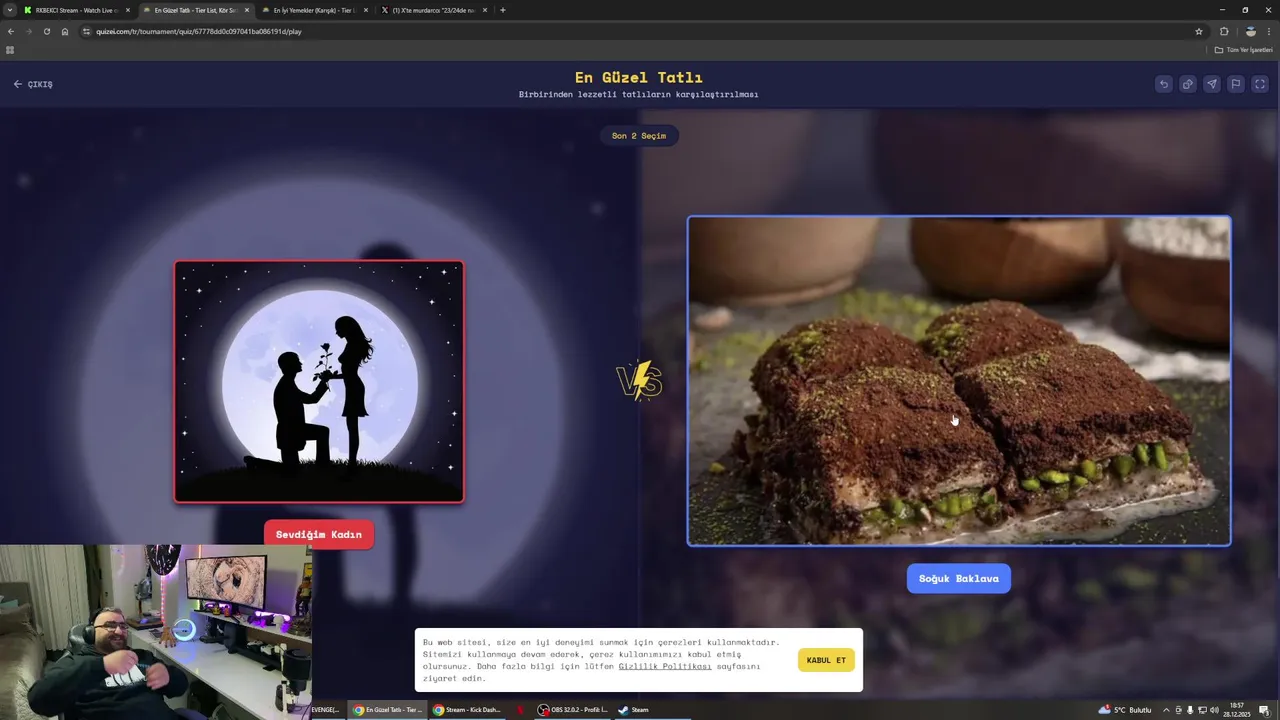The height and width of the screenshot is (720, 1280).
Task: Click the browser home icon
Action: coord(65,31)
